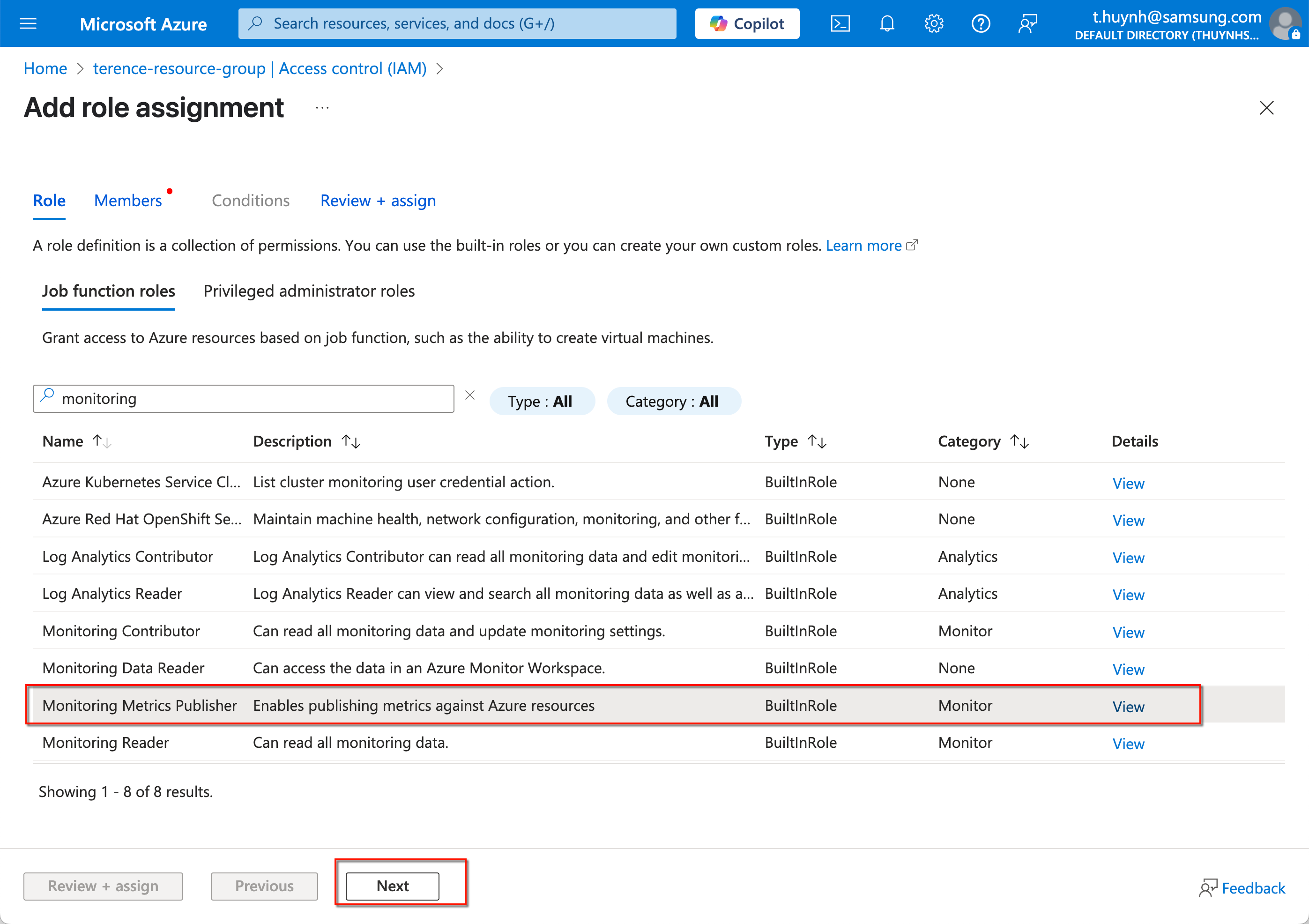The height and width of the screenshot is (924, 1309).
Task: Sort roles by Name column
Action: [63, 441]
